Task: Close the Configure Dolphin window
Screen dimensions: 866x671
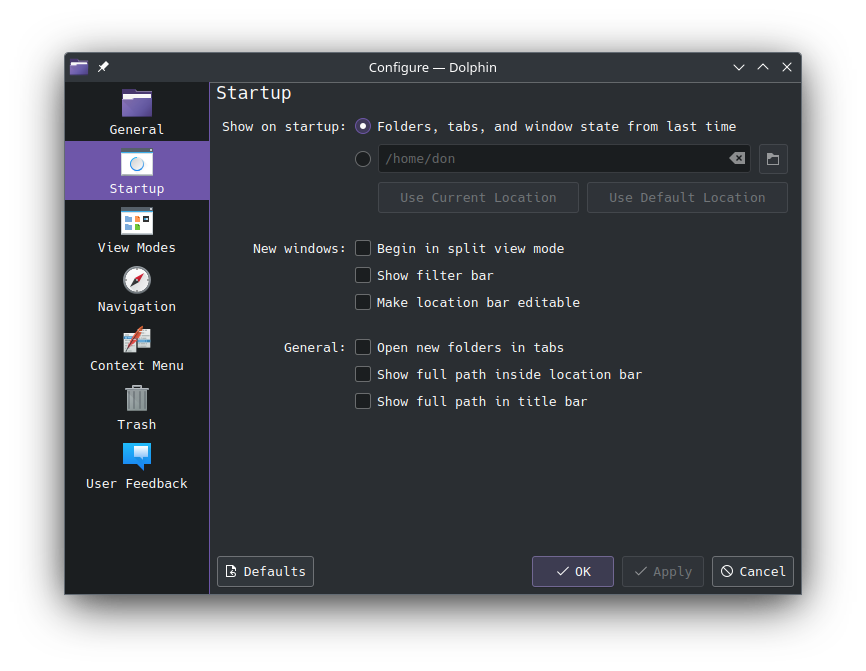Action: [x=787, y=67]
